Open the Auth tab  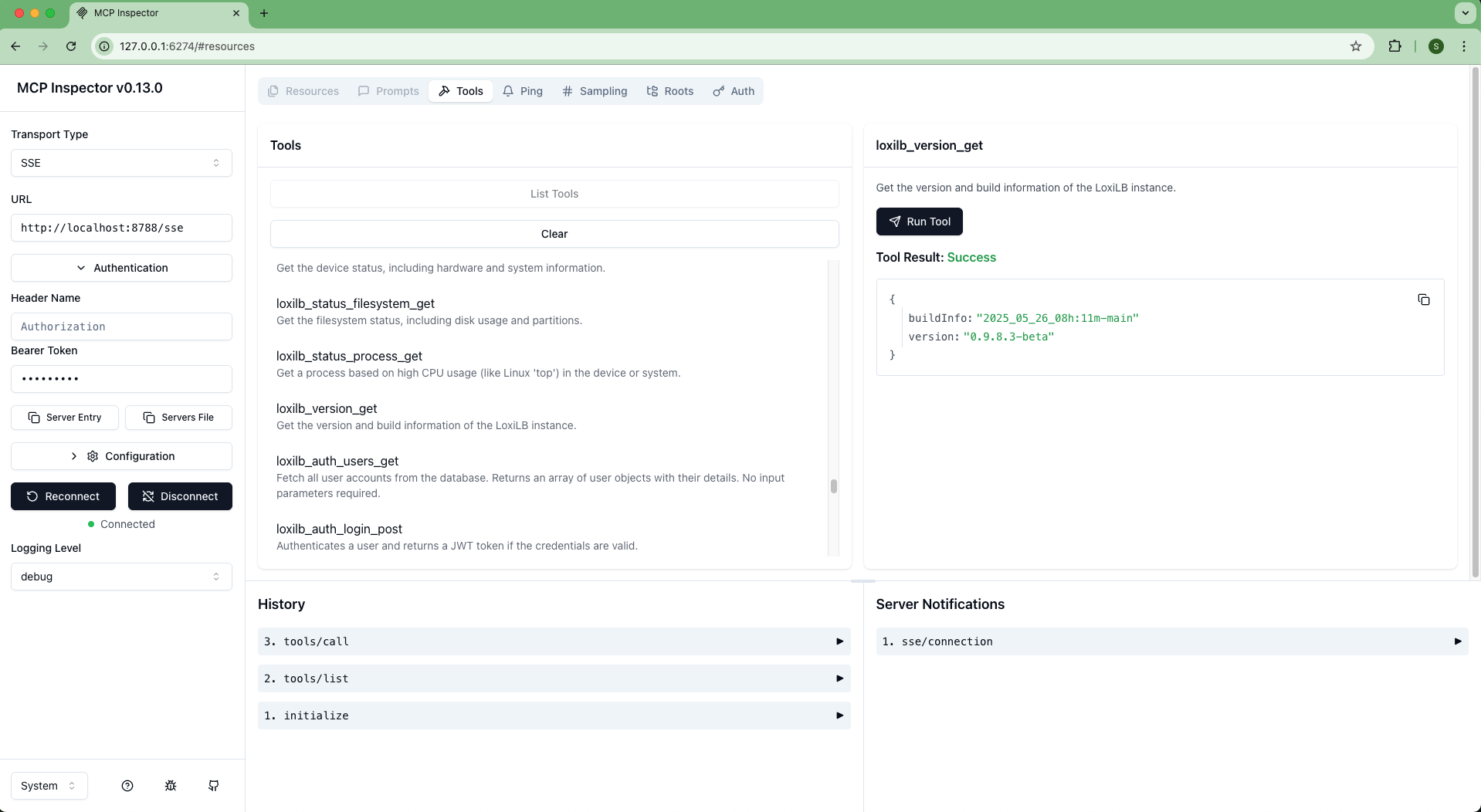pos(734,91)
